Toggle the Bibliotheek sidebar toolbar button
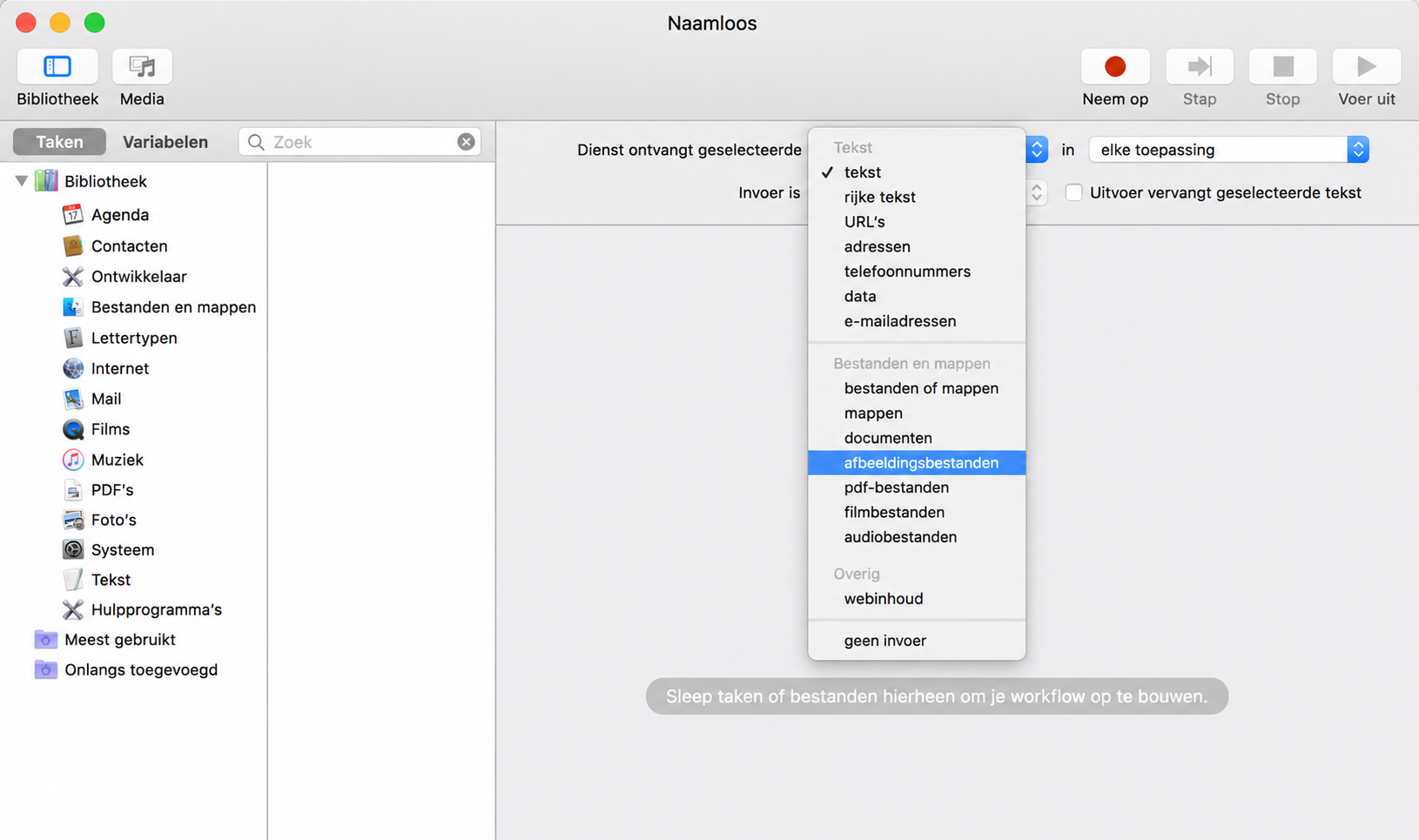1419x840 pixels. [x=57, y=66]
